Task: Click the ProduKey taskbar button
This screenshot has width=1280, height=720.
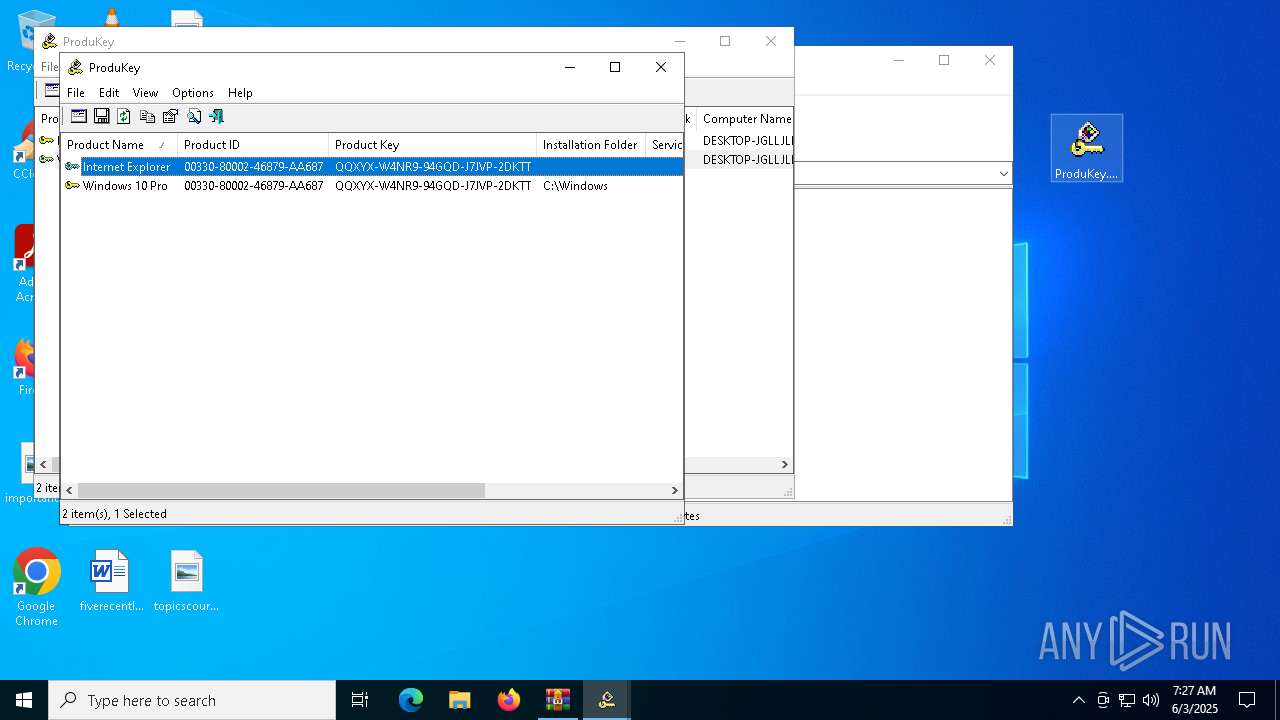Action: coord(606,700)
